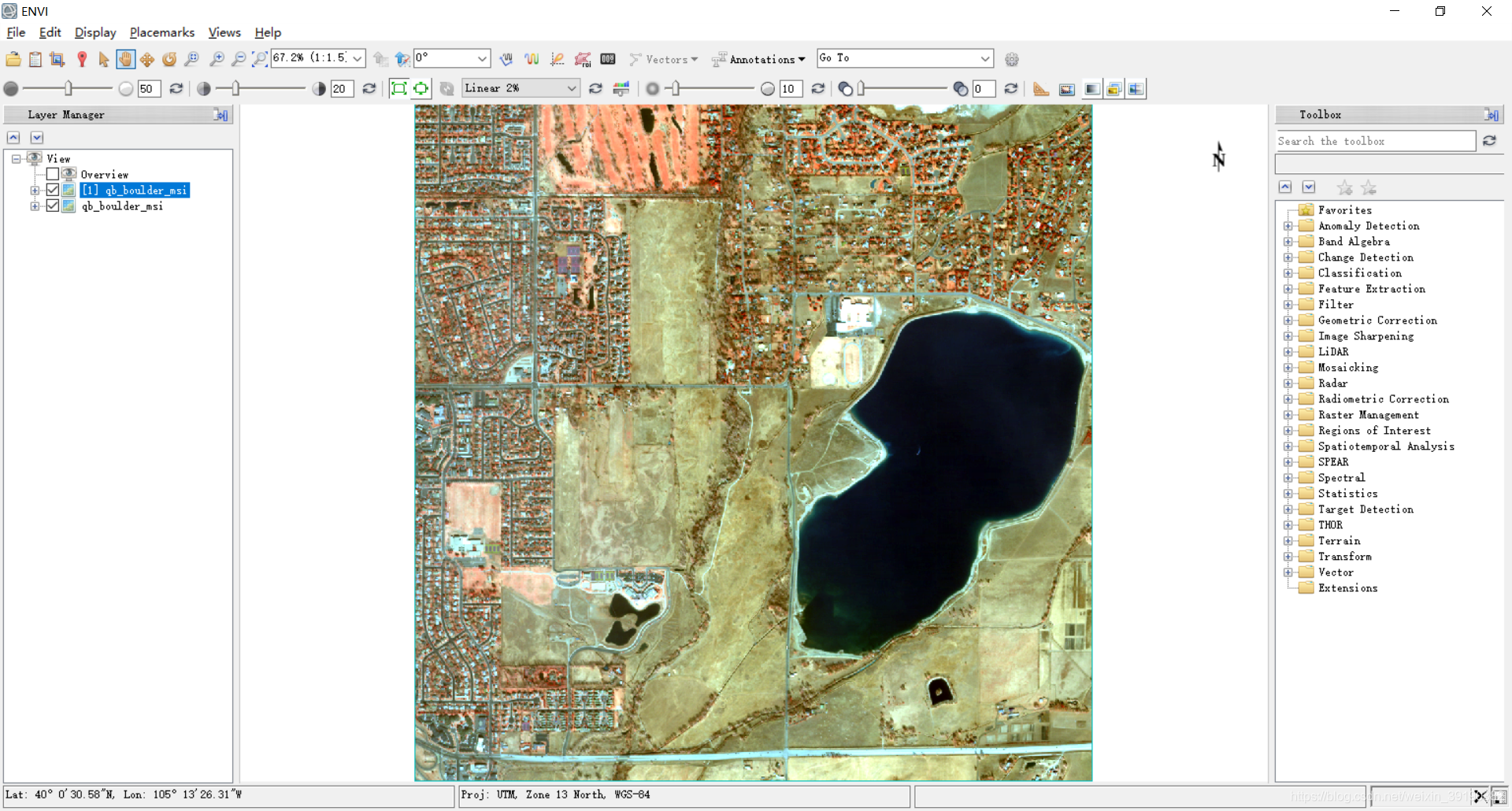Collapse all Toolbox folders button
Image resolution: width=1512 pixels, height=811 pixels.
click(x=1285, y=187)
